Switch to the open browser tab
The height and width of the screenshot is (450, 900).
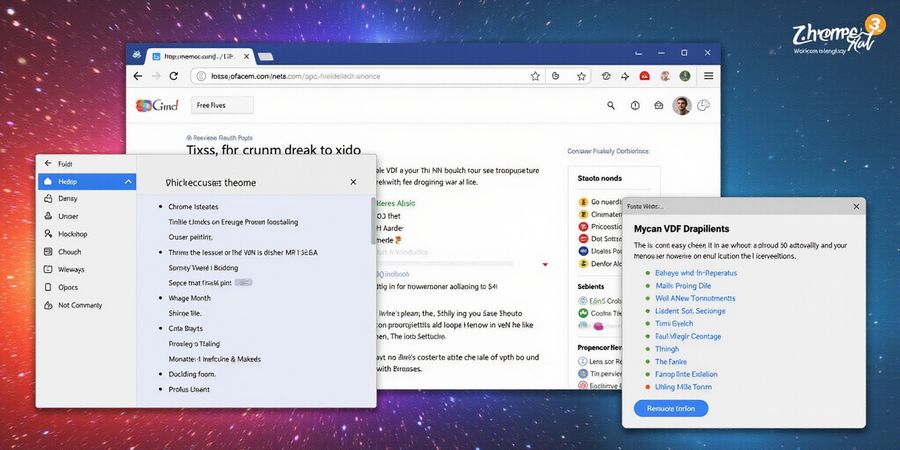tap(200, 57)
